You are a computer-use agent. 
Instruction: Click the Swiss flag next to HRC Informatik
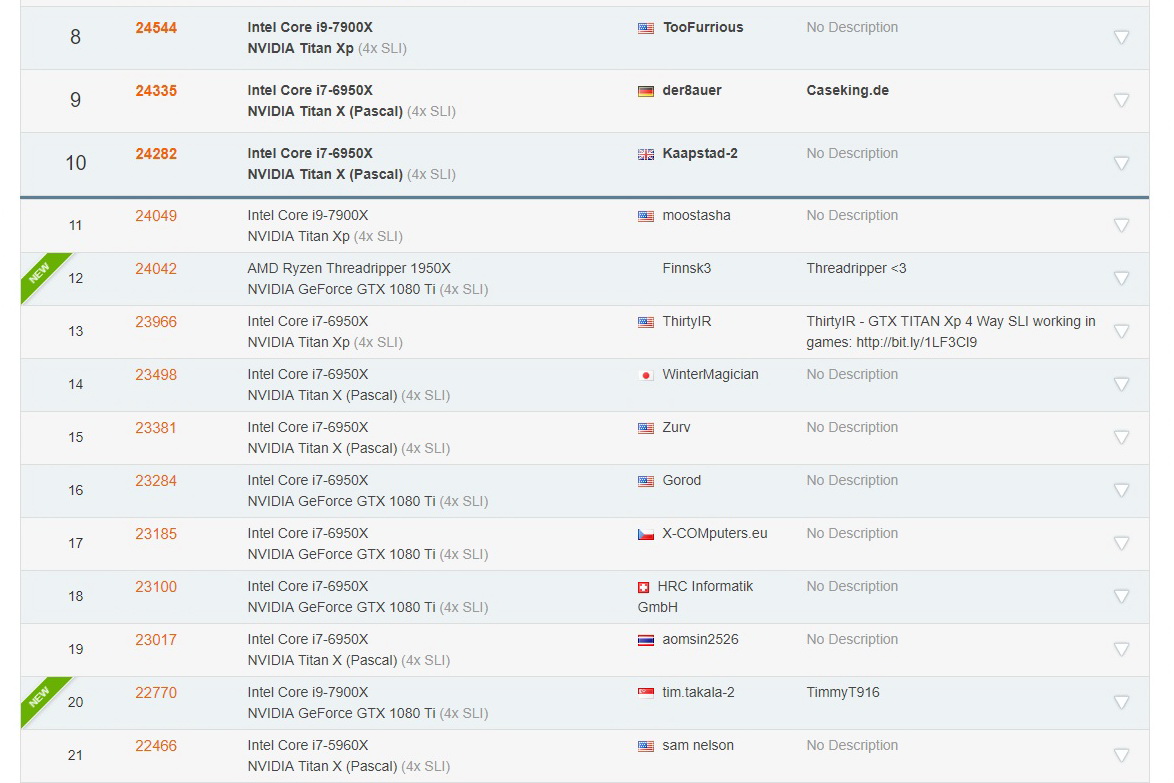click(x=643, y=588)
